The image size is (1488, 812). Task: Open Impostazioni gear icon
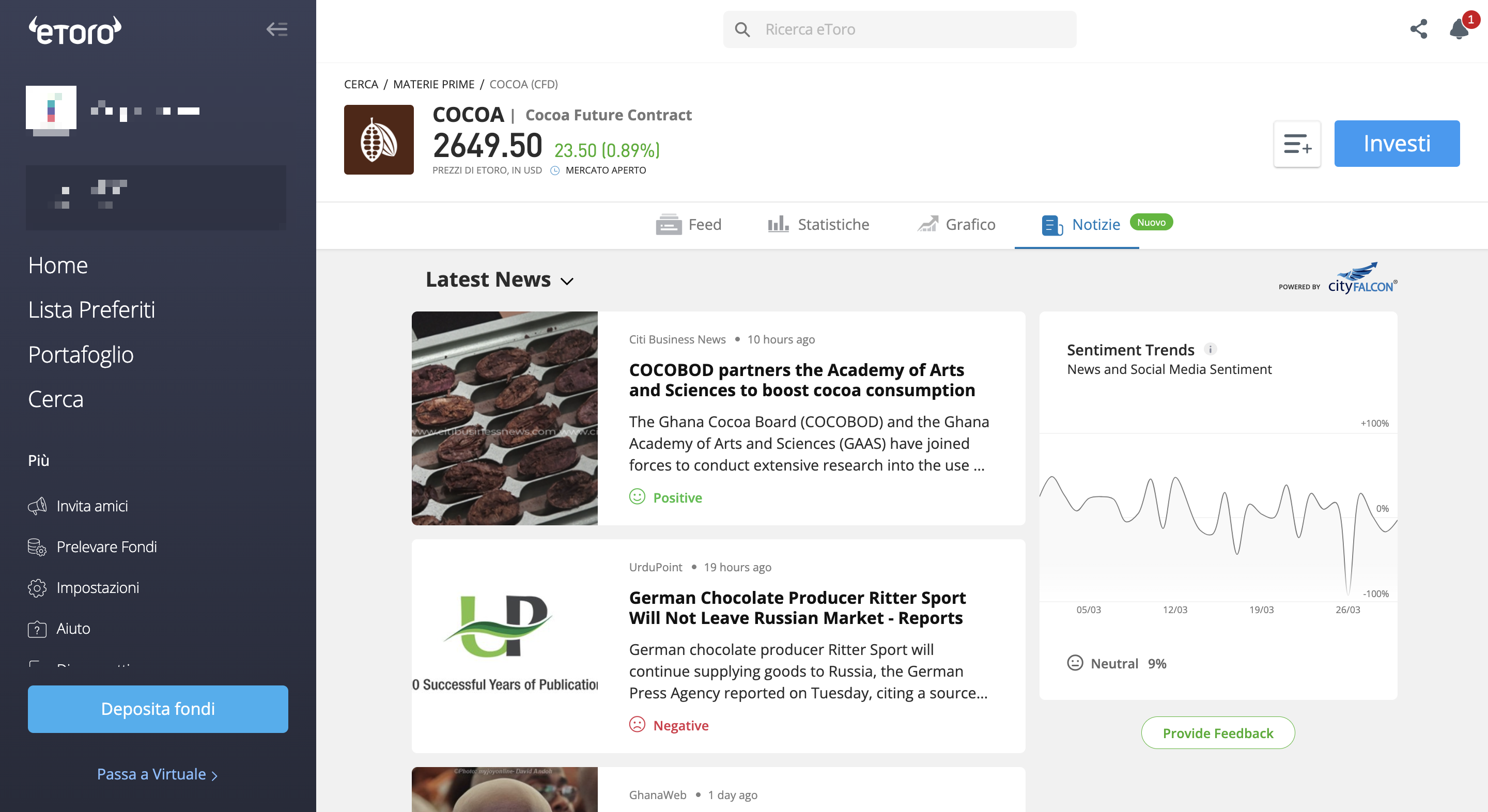coord(37,587)
